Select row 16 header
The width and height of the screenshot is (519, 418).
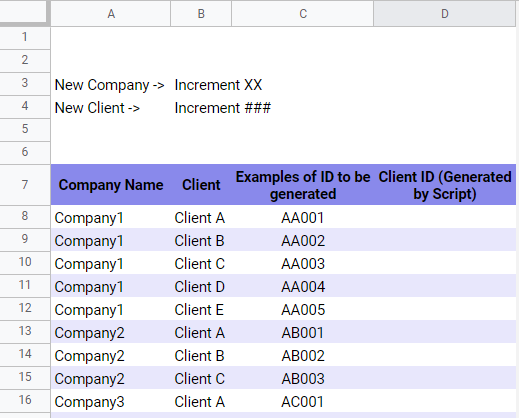(25, 400)
